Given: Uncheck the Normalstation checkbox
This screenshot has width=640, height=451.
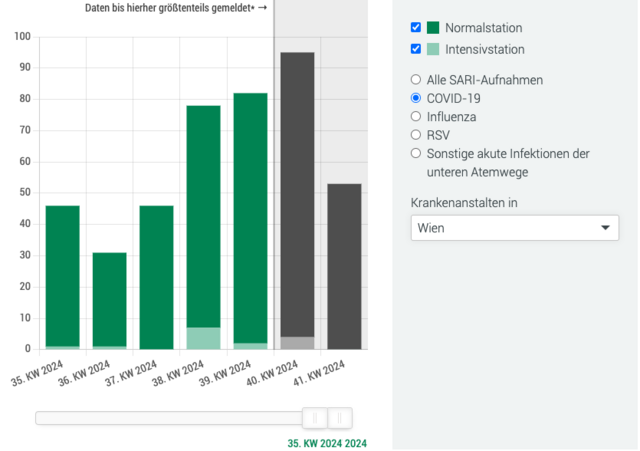Looking at the screenshot, I should pos(416,27).
